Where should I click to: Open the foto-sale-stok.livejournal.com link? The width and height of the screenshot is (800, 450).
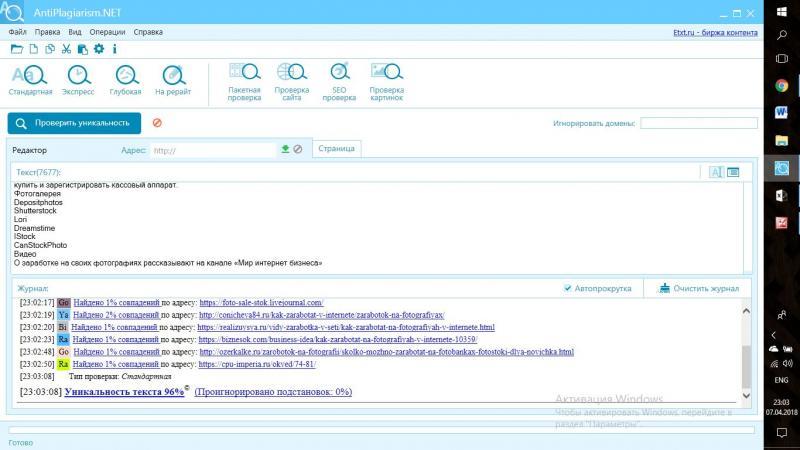tap(261, 303)
